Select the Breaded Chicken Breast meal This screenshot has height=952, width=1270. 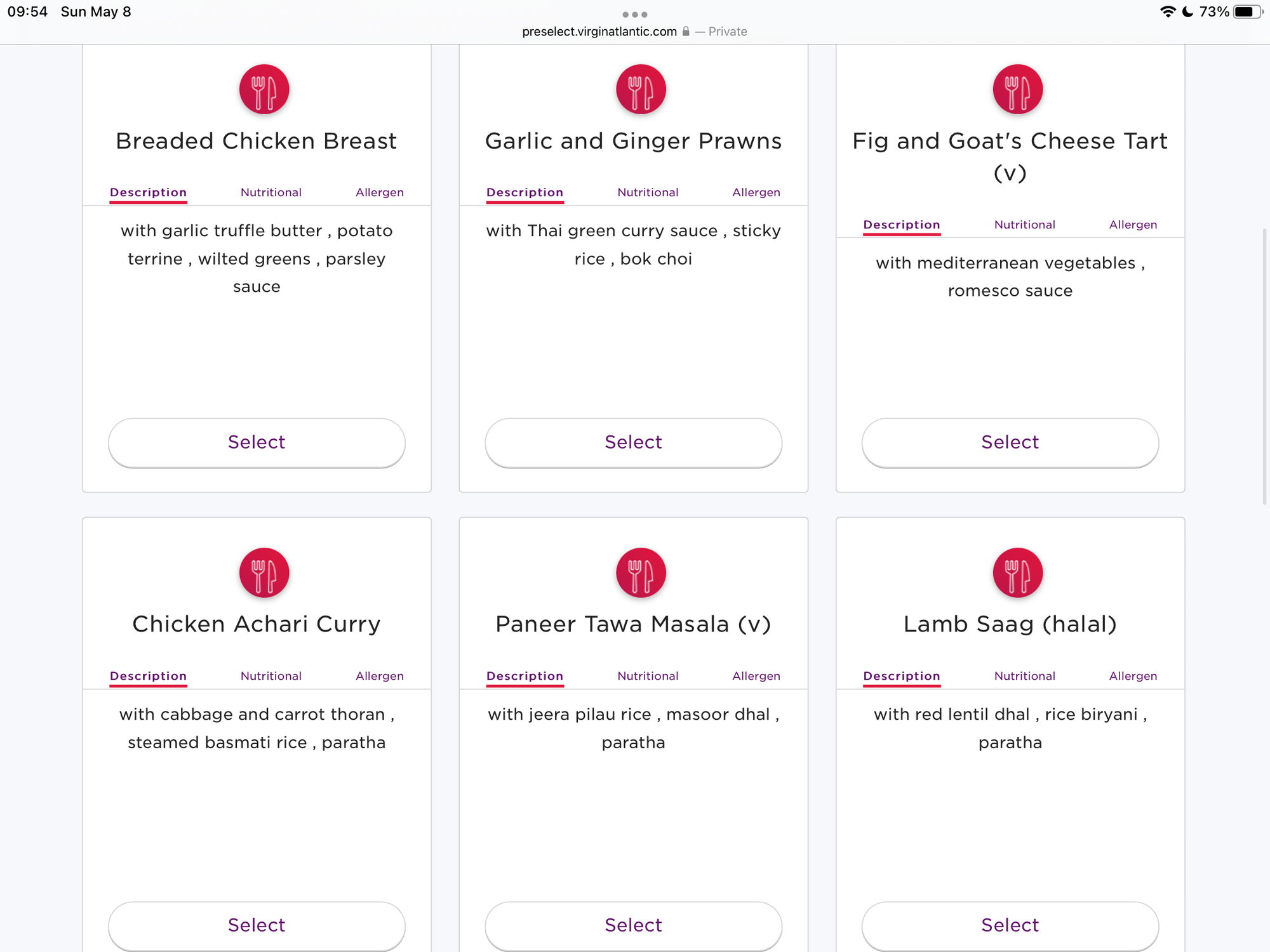(257, 442)
